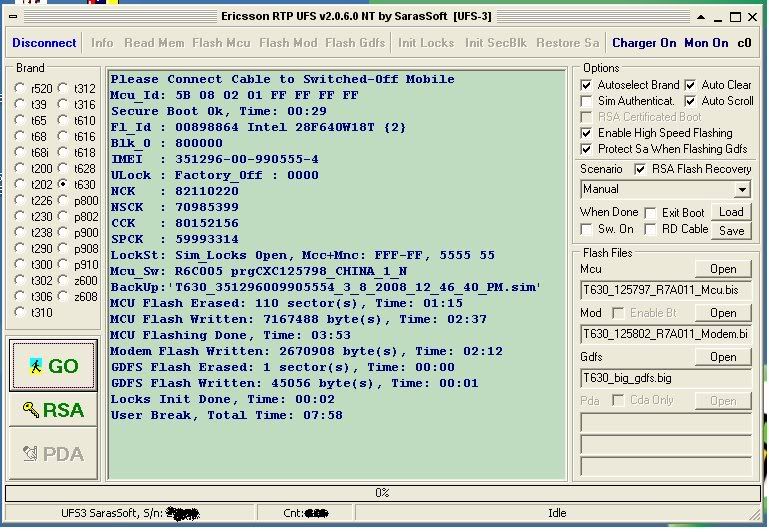Click the grayed PDA button

(x=53, y=454)
